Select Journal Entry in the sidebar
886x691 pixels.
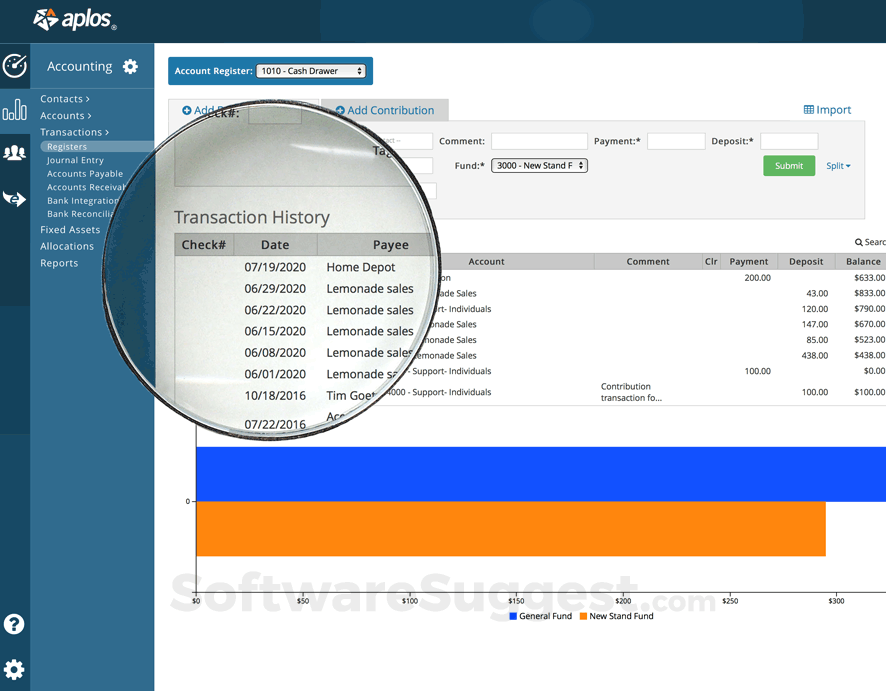76,159
